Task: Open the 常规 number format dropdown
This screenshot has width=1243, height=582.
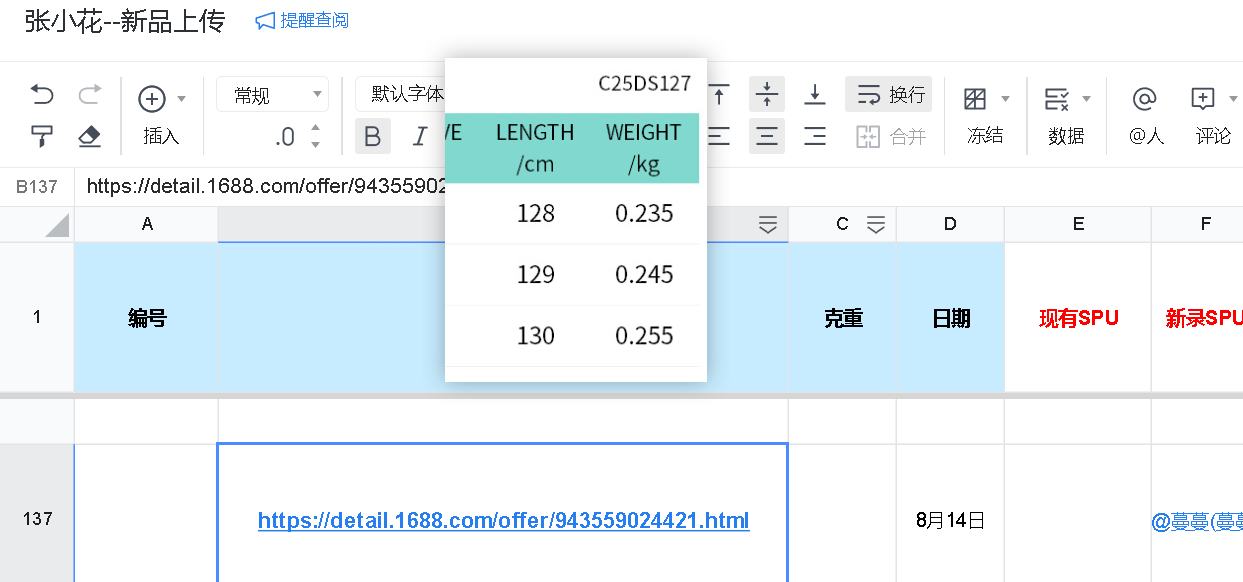Action: point(272,95)
